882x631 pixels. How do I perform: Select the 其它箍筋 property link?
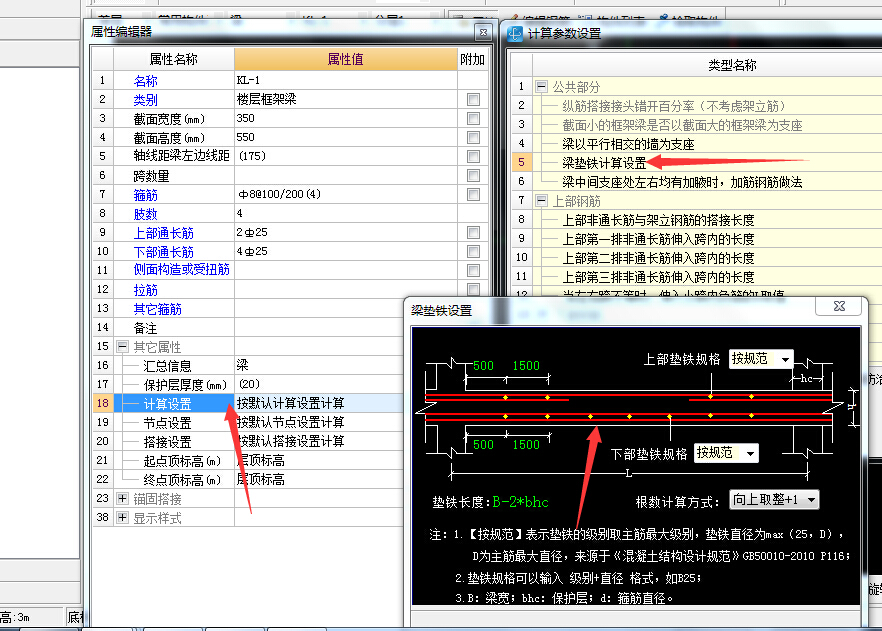pyautogui.click(x=158, y=309)
